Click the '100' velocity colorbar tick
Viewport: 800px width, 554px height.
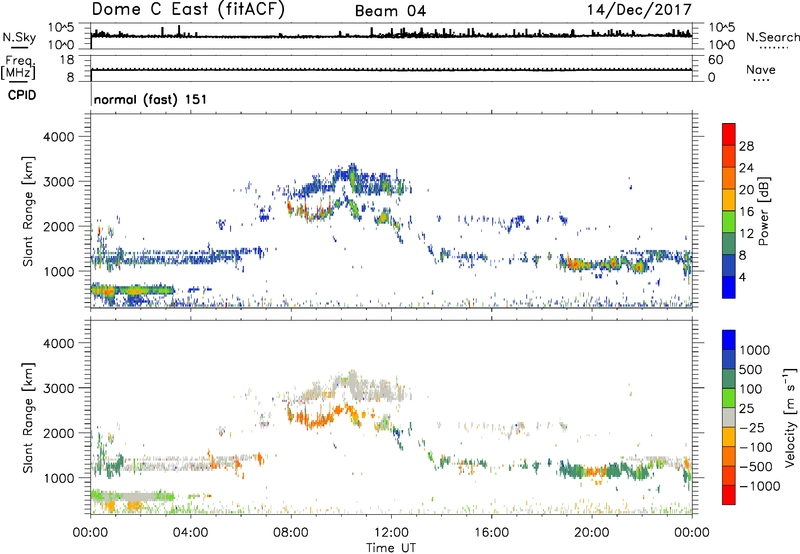[751, 389]
